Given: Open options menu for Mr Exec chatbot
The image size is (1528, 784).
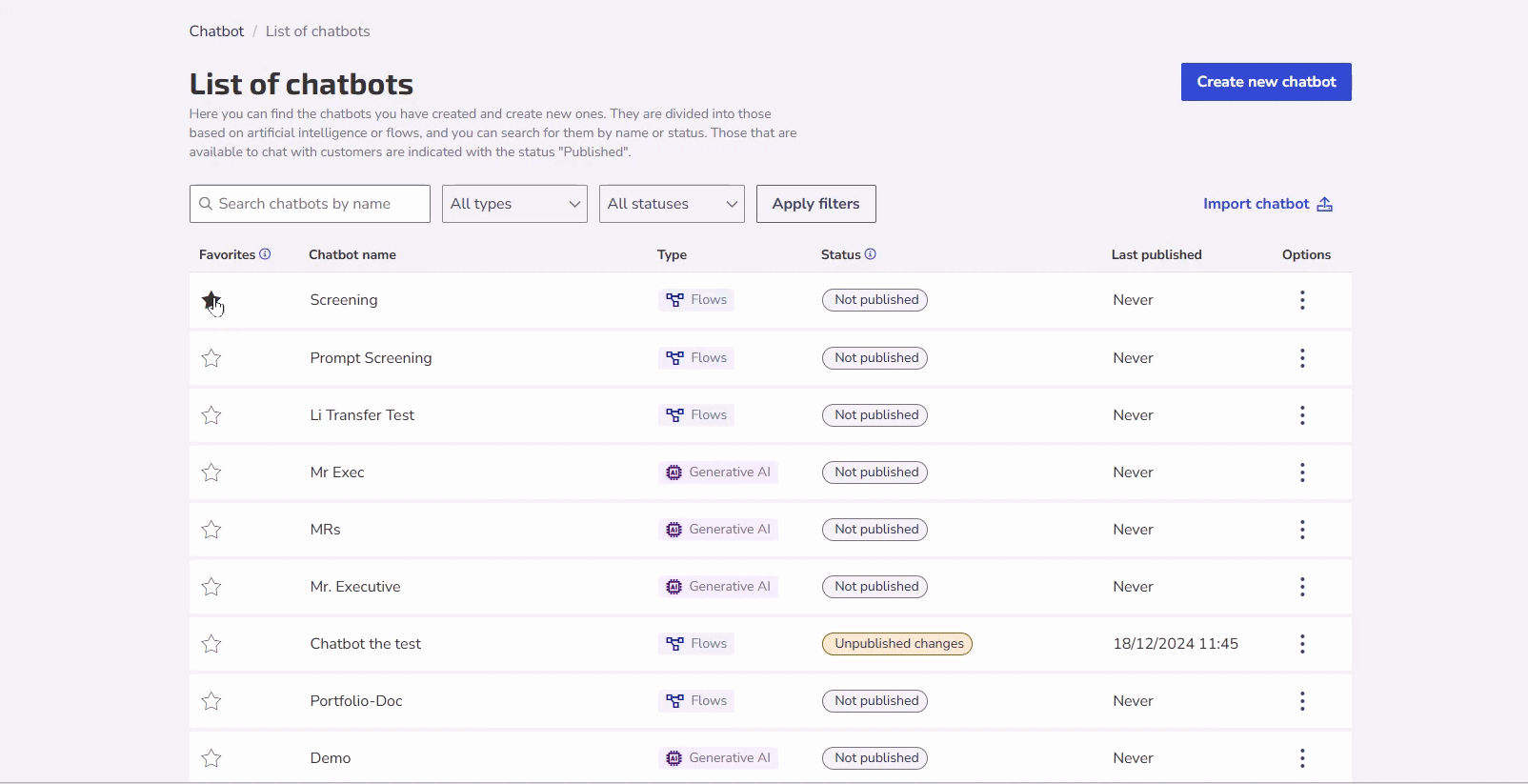Looking at the screenshot, I should [1302, 472].
